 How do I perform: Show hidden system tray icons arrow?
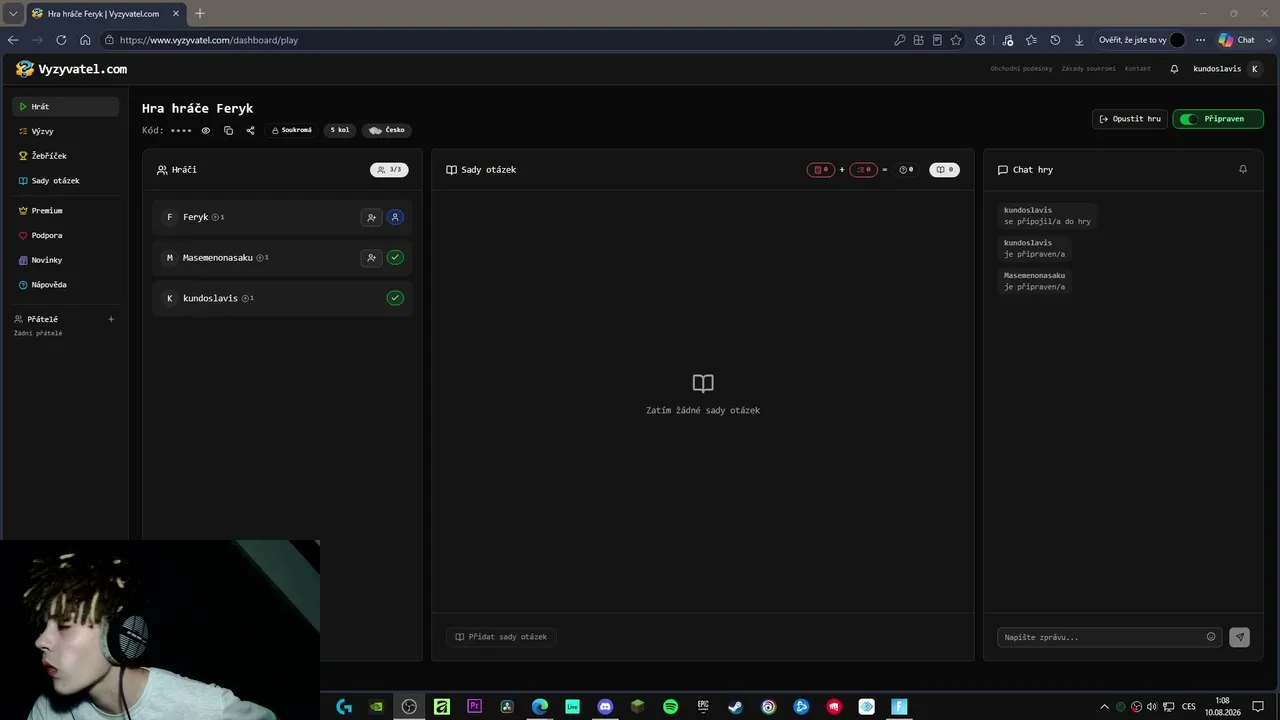(1104, 706)
